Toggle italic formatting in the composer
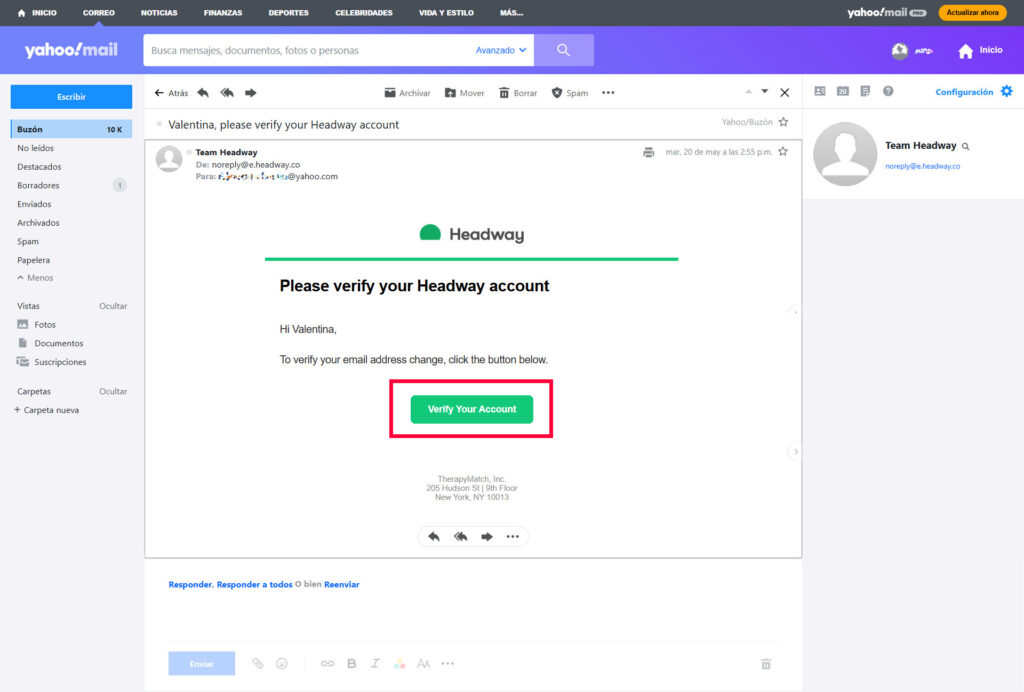The height and width of the screenshot is (692, 1024). [x=375, y=663]
